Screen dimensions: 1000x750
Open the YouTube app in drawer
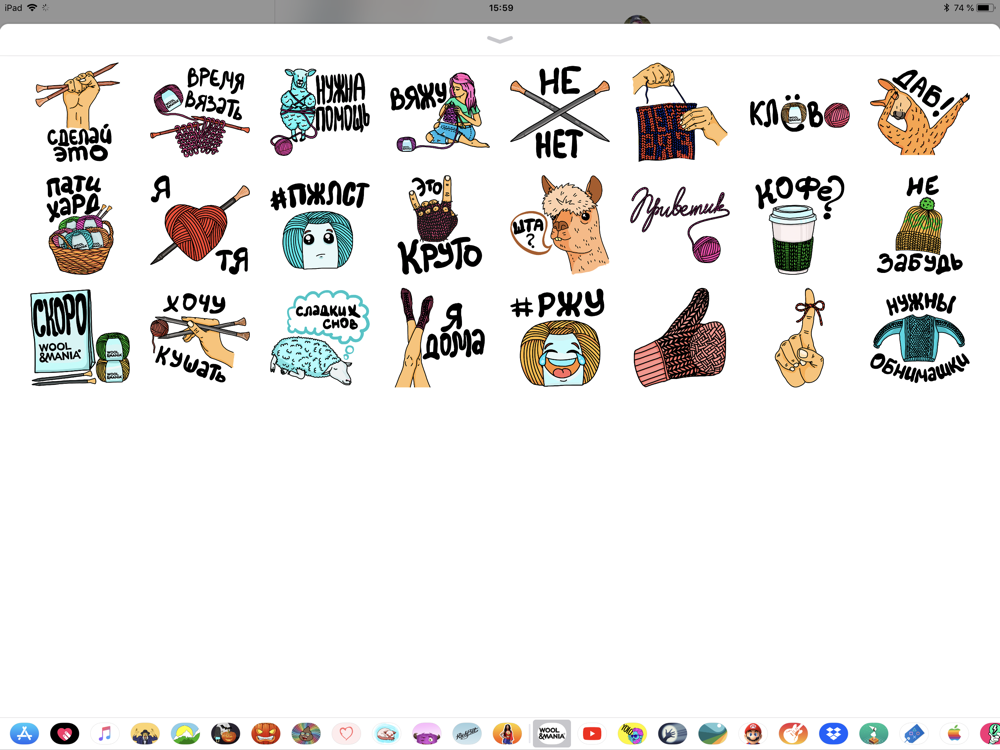tap(592, 733)
